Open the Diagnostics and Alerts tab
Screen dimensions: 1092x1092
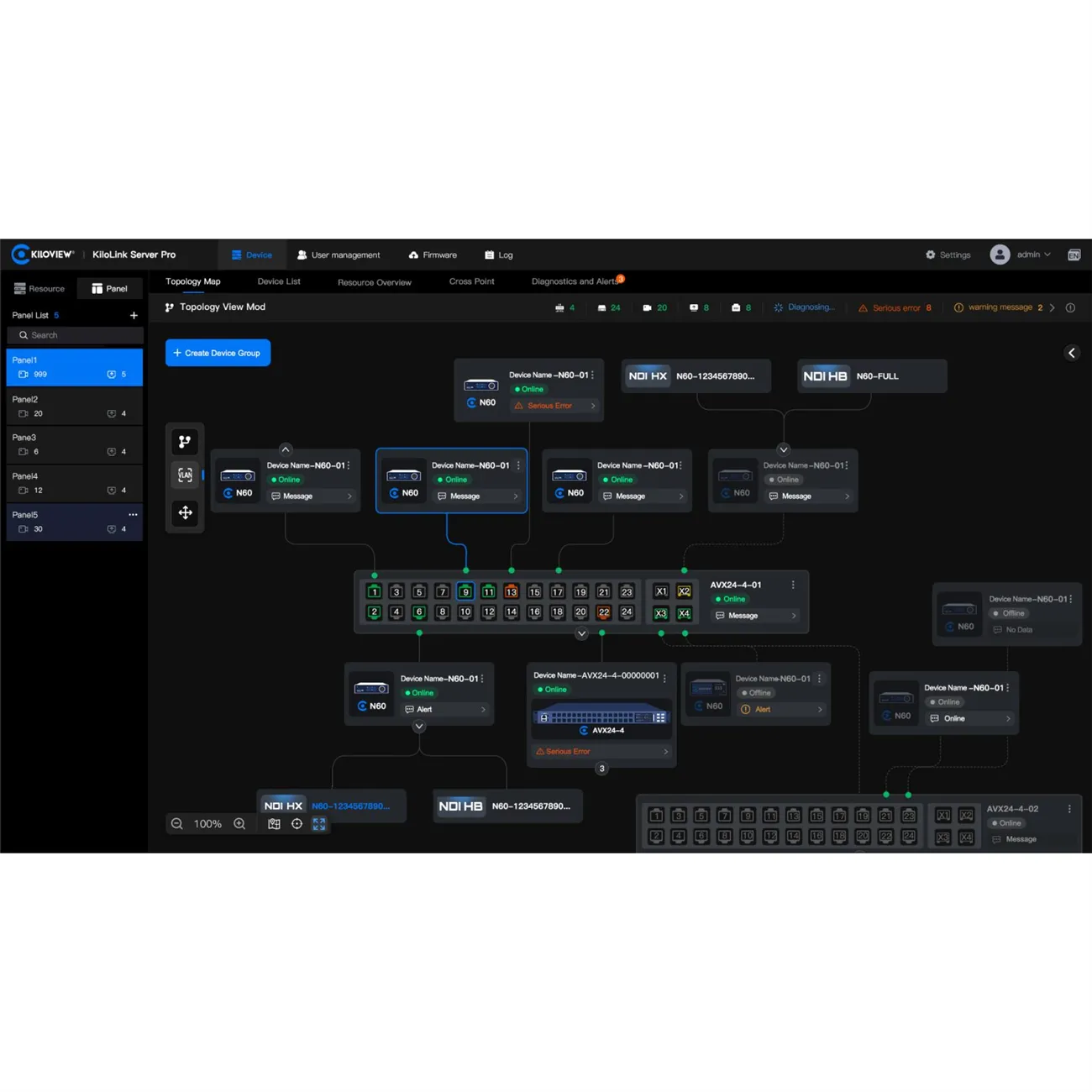point(576,281)
